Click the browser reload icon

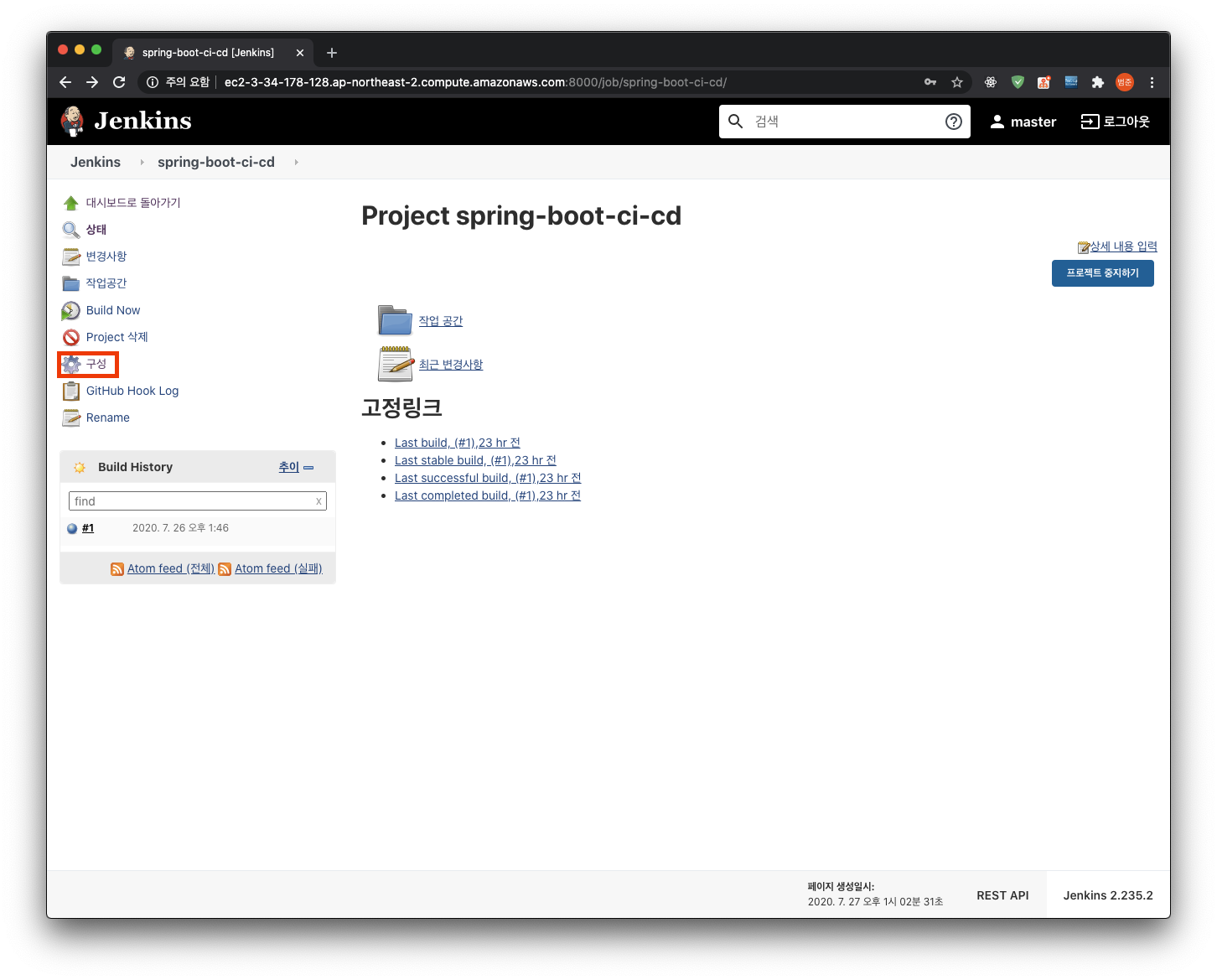tap(119, 82)
